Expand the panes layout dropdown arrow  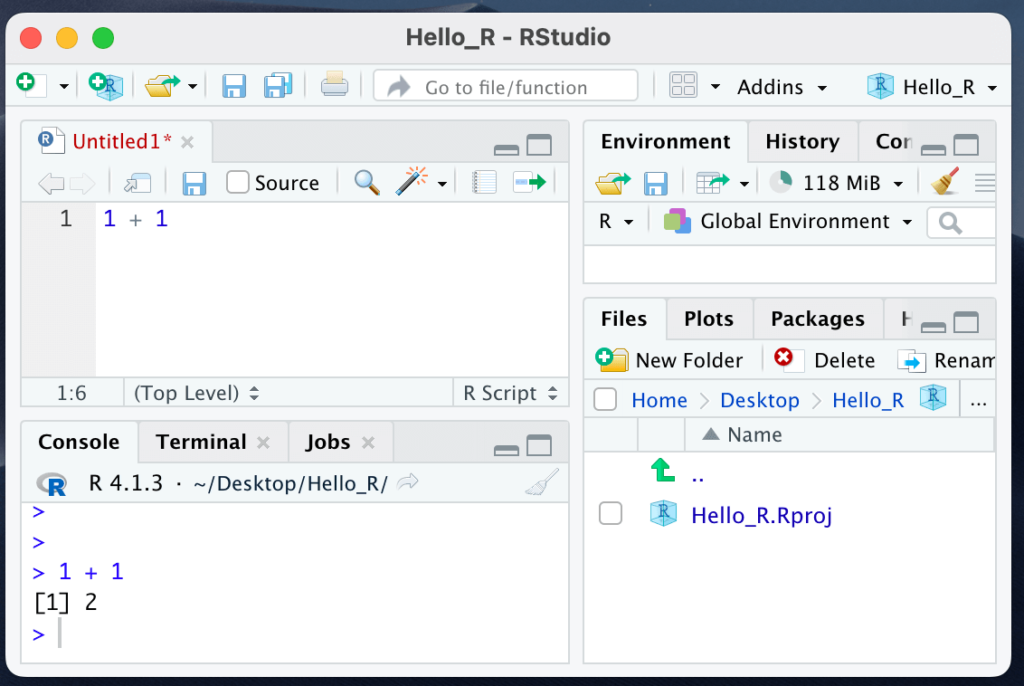pyautogui.click(x=715, y=86)
